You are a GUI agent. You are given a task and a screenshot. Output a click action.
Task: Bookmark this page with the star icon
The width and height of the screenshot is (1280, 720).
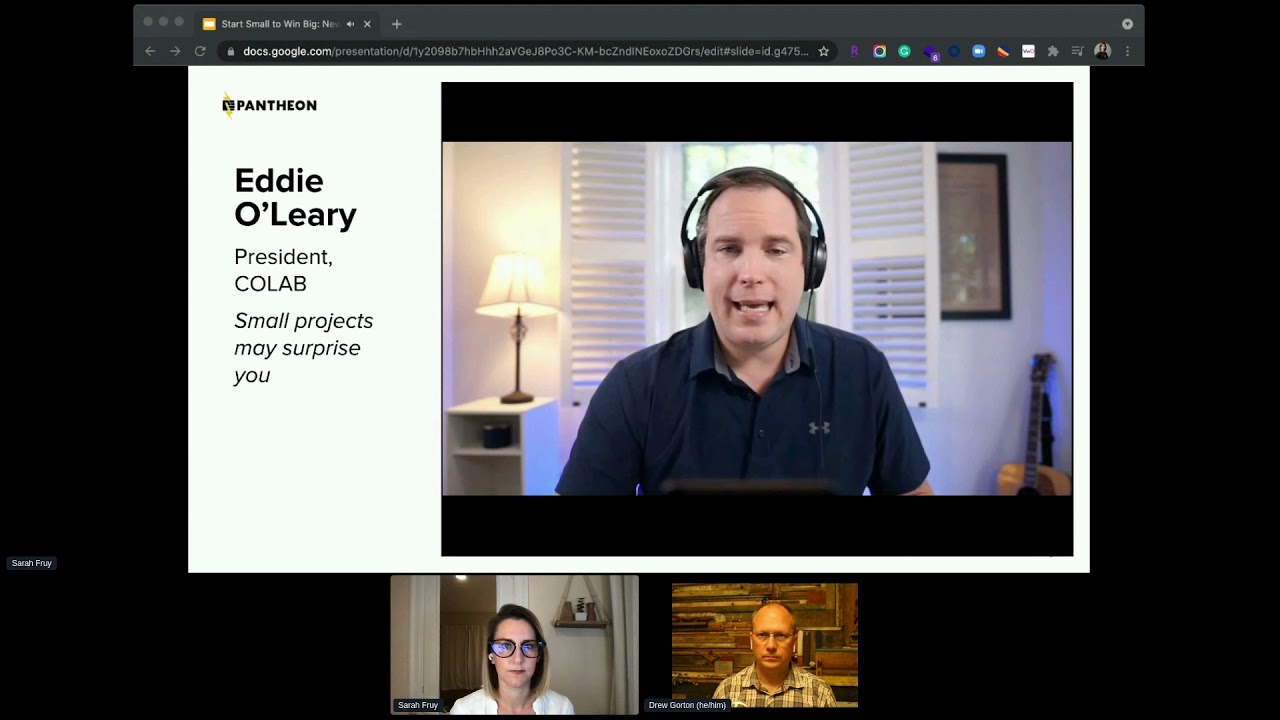824,51
